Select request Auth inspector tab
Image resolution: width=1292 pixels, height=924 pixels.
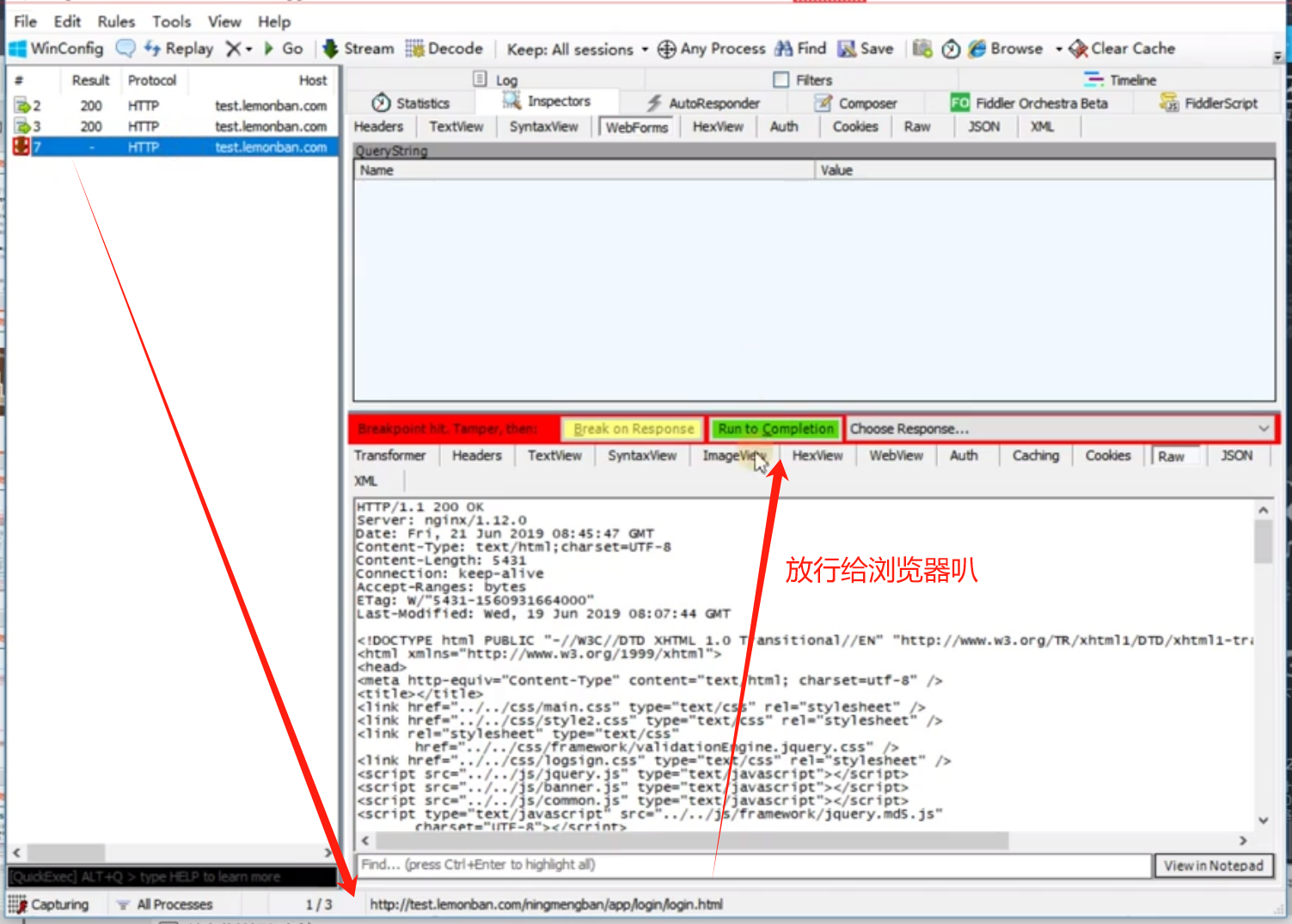tap(784, 126)
